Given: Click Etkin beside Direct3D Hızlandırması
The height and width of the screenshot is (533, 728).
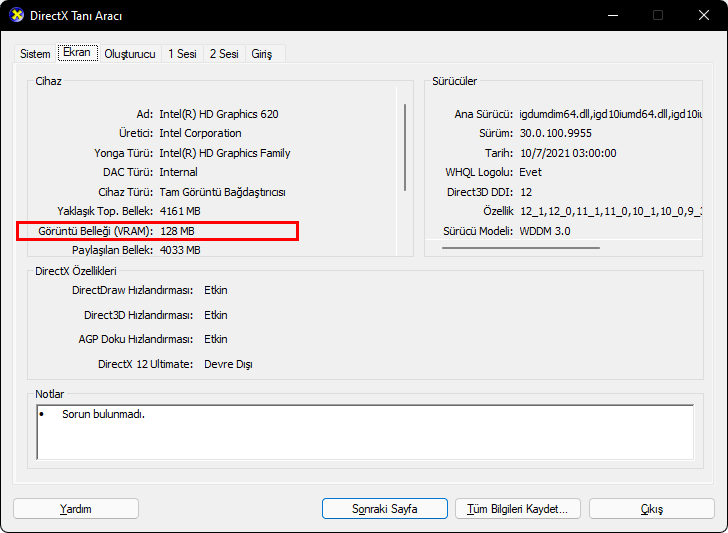Looking at the screenshot, I should [216, 315].
